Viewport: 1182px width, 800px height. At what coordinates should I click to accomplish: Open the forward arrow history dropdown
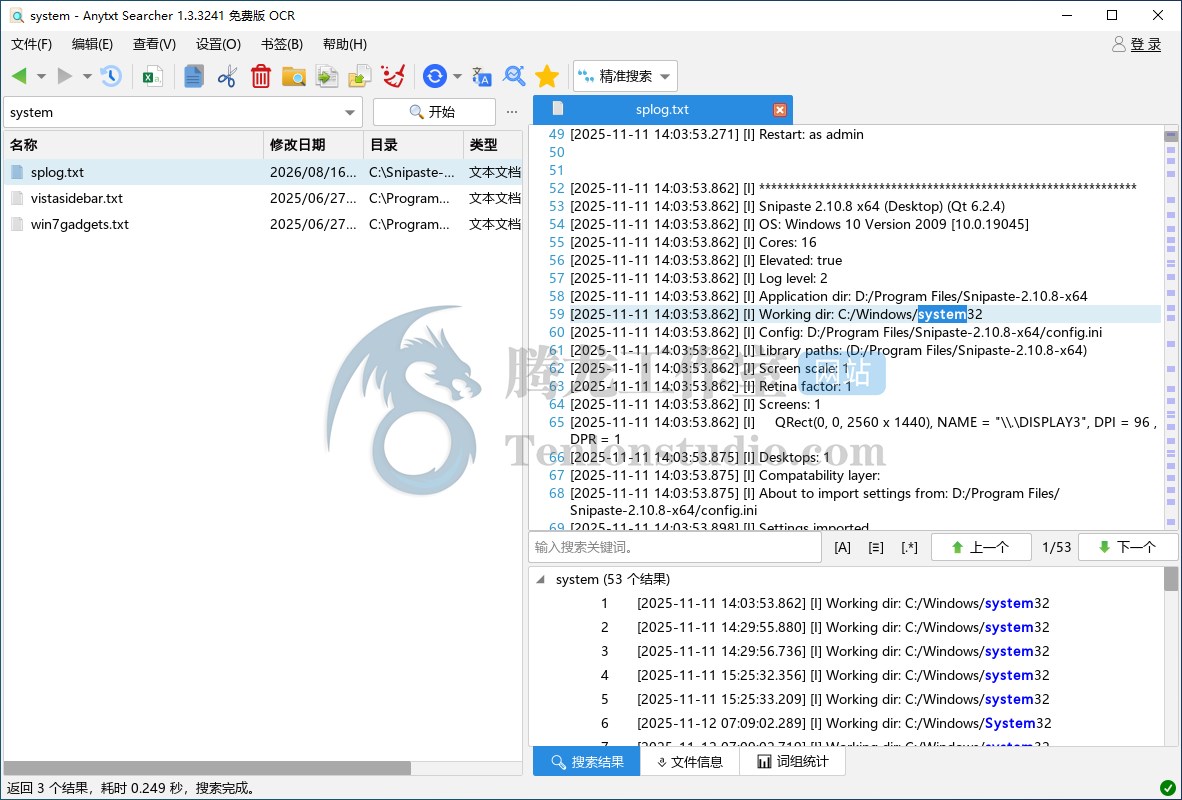click(x=87, y=76)
